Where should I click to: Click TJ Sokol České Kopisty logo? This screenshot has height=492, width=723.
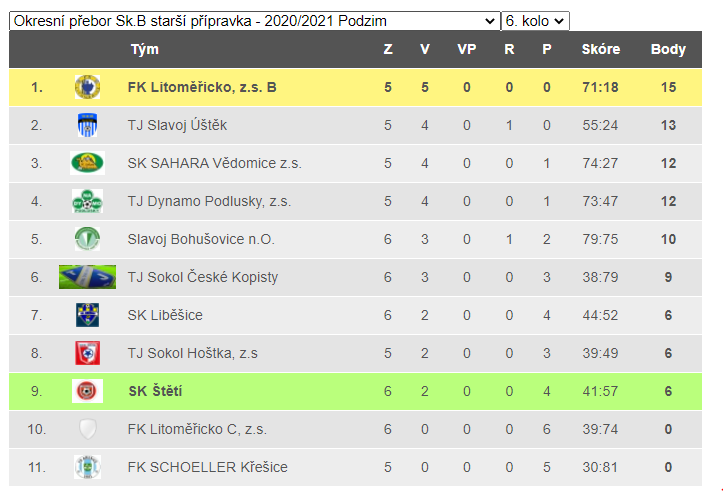(x=87, y=277)
